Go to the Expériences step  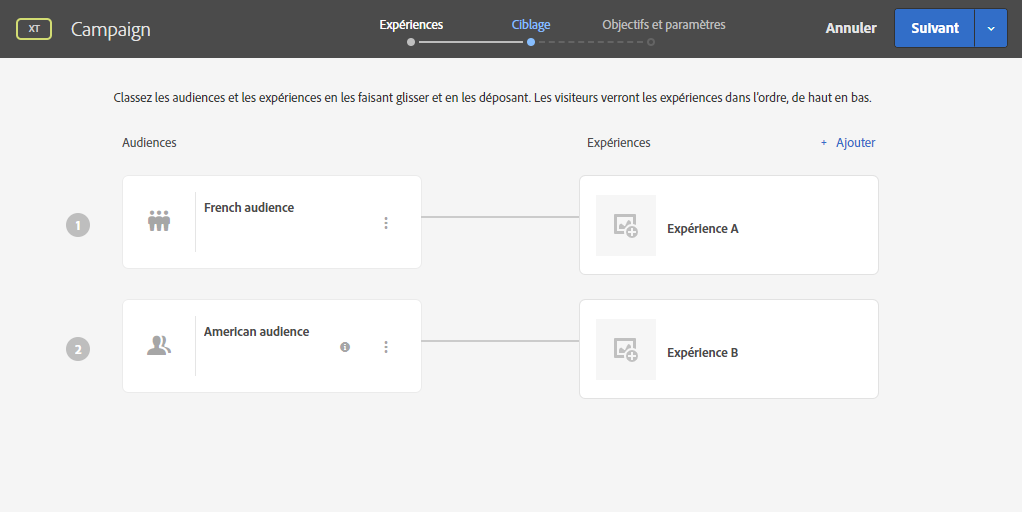point(411,25)
